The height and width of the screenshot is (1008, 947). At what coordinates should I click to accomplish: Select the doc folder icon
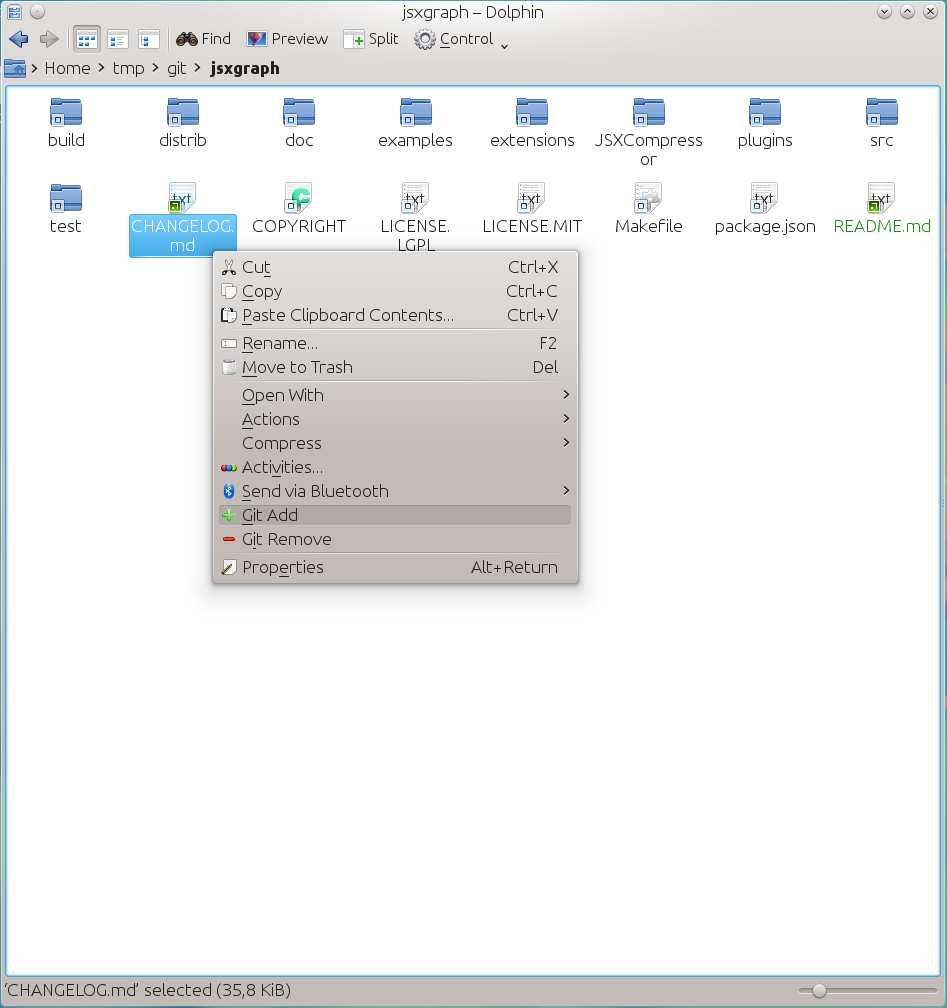(x=299, y=112)
